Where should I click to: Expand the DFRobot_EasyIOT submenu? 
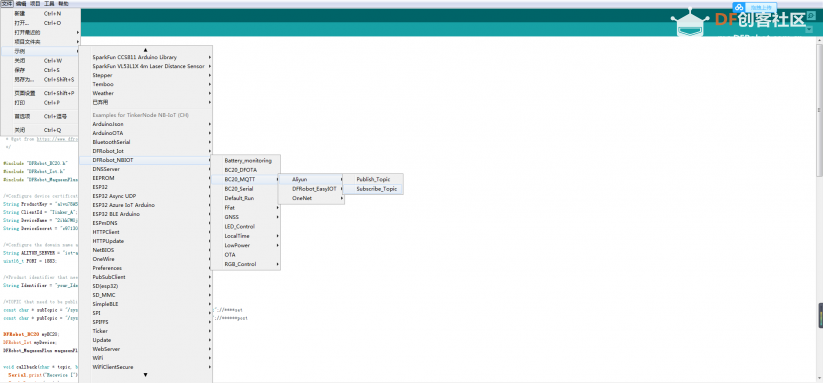[311, 189]
